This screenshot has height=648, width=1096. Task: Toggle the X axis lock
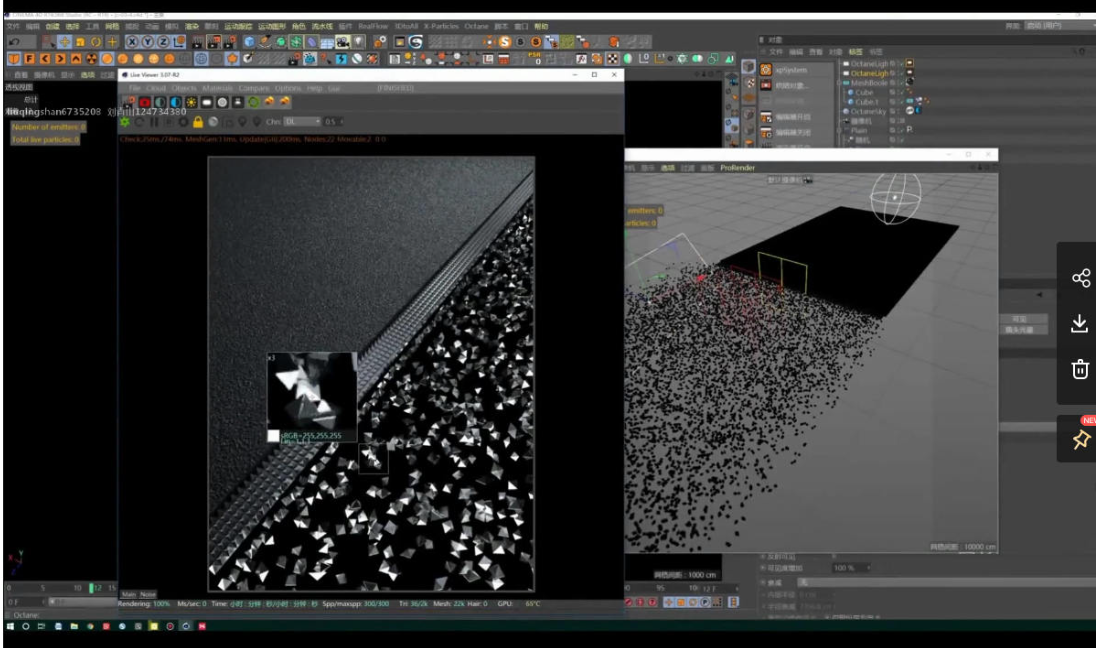[x=131, y=42]
